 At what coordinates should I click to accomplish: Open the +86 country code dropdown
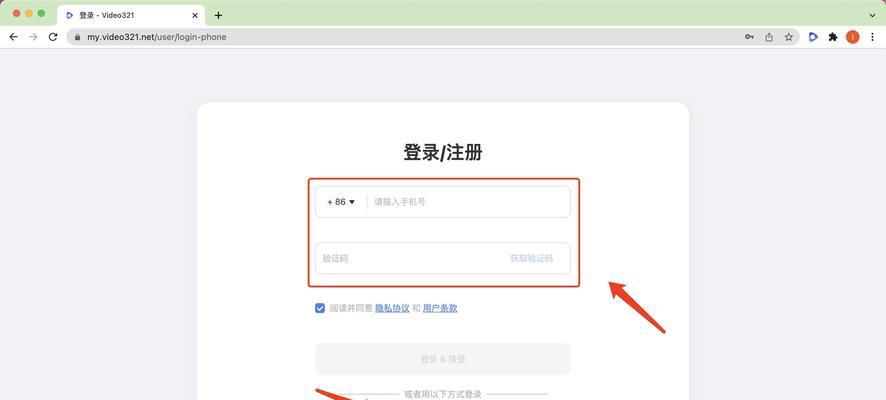coord(341,202)
